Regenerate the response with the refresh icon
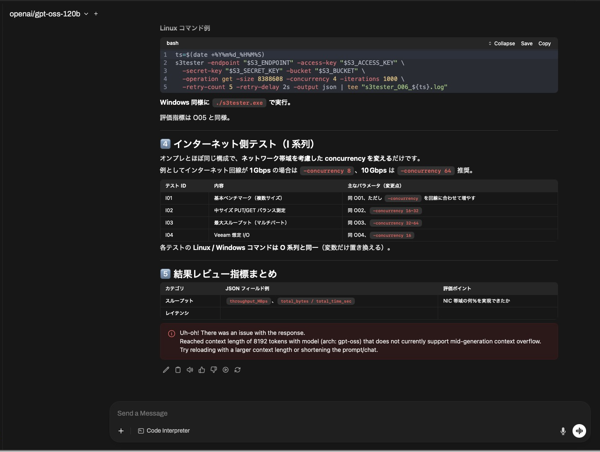600x452 pixels. 237,370
